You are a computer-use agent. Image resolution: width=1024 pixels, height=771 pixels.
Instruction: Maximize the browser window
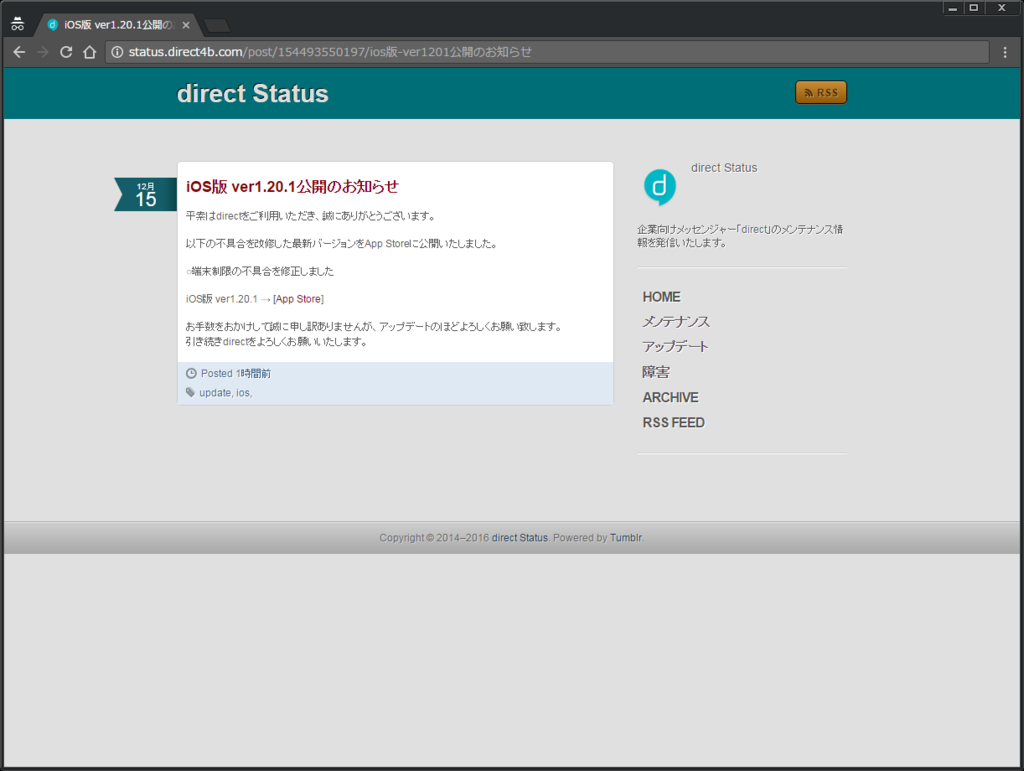[974, 8]
